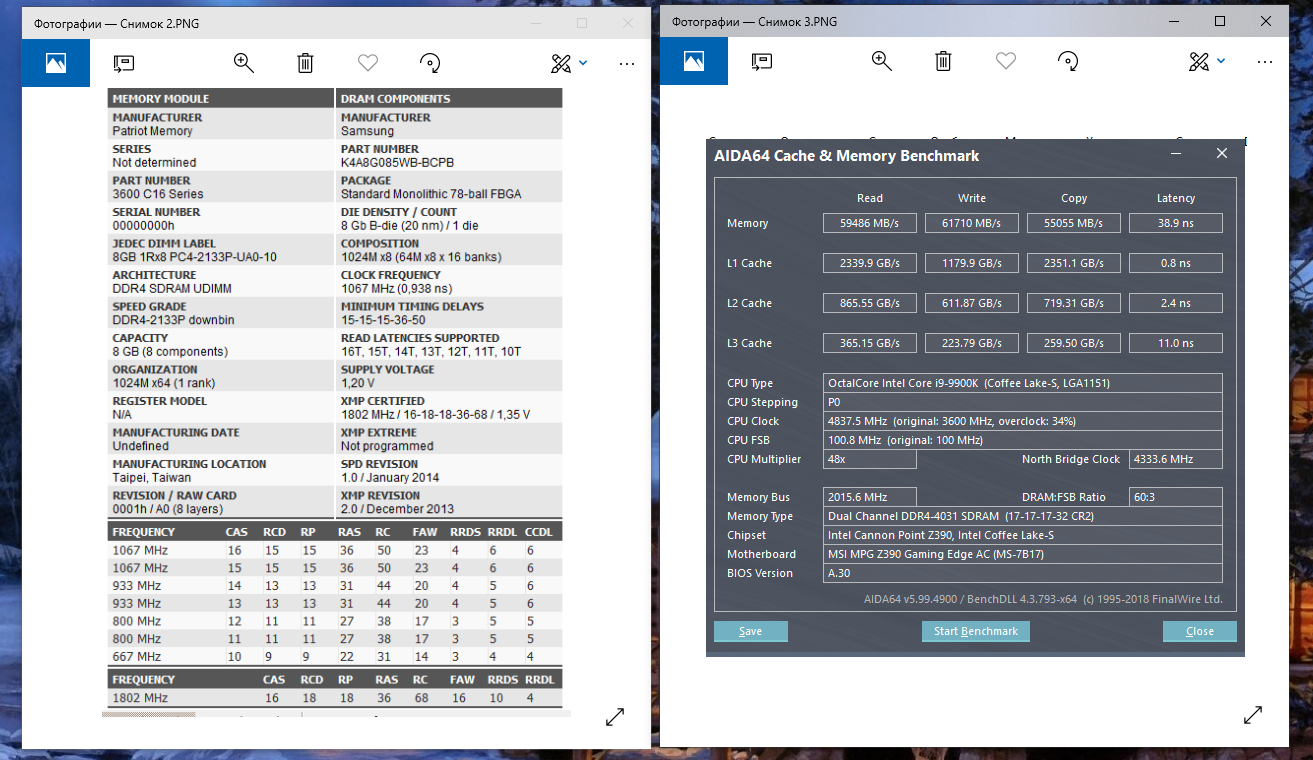This screenshot has height=760, width=1313.
Task: Click title bar Фотографии — Снимок 2.PNG
Action: pyautogui.click(x=116, y=23)
